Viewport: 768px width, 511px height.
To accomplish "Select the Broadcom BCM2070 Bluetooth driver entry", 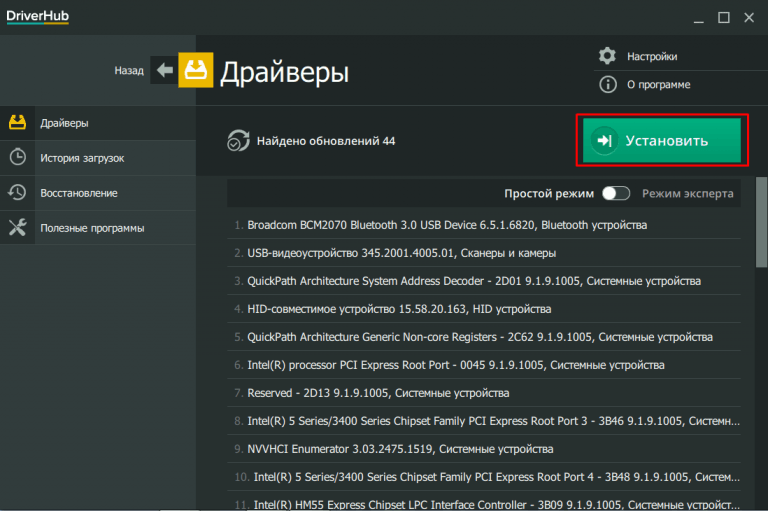I will (x=447, y=225).
